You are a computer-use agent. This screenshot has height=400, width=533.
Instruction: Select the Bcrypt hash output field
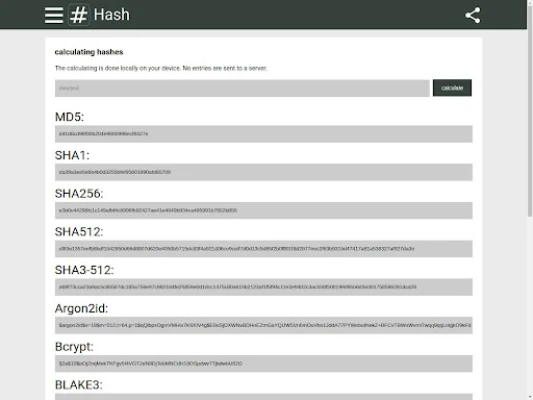264,364
